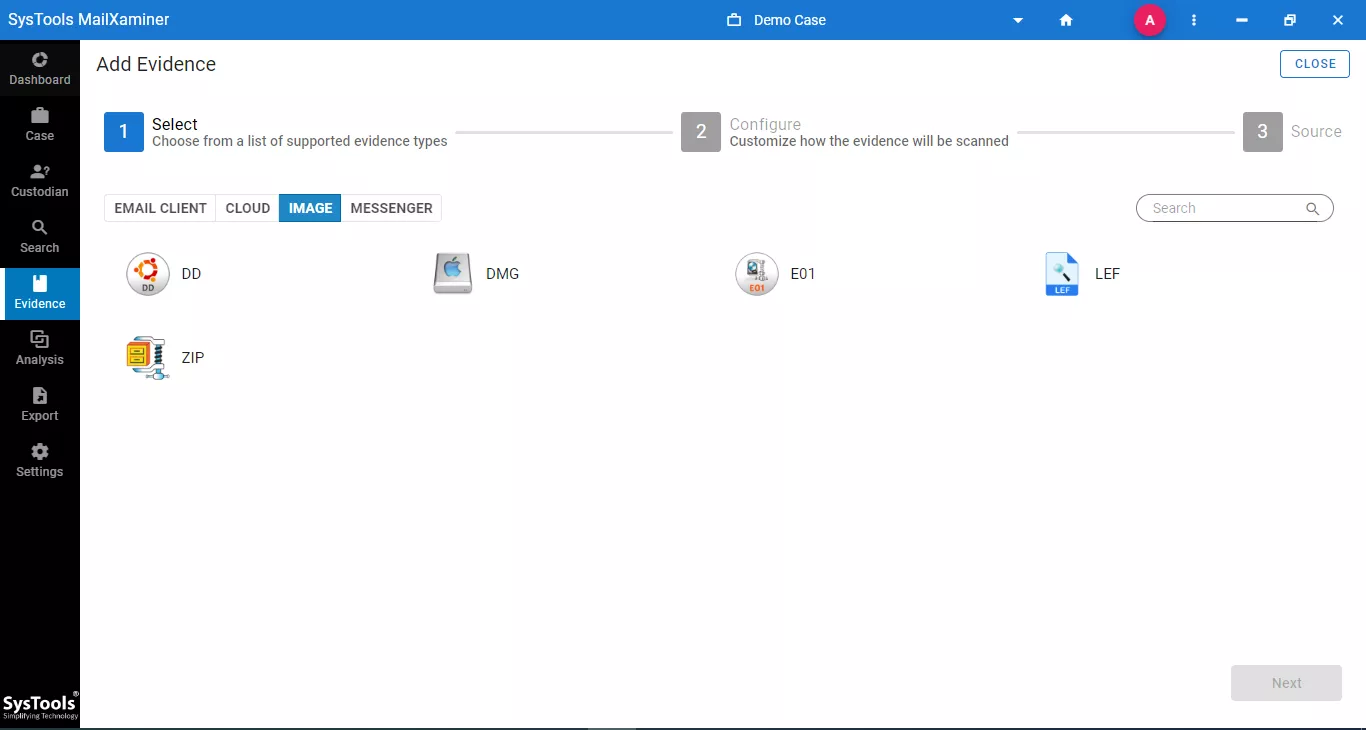Select the DD image type icon
This screenshot has width=1366, height=730.
click(x=148, y=274)
